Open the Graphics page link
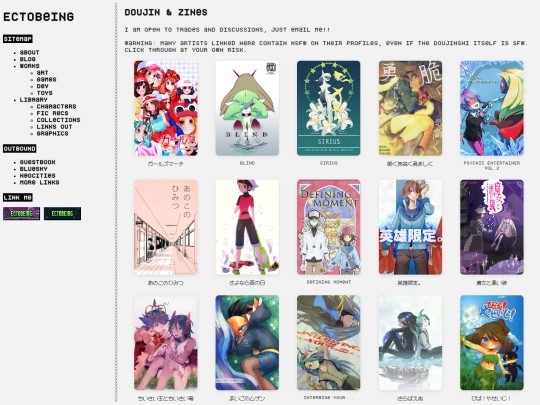540x405 pixels. [52, 133]
